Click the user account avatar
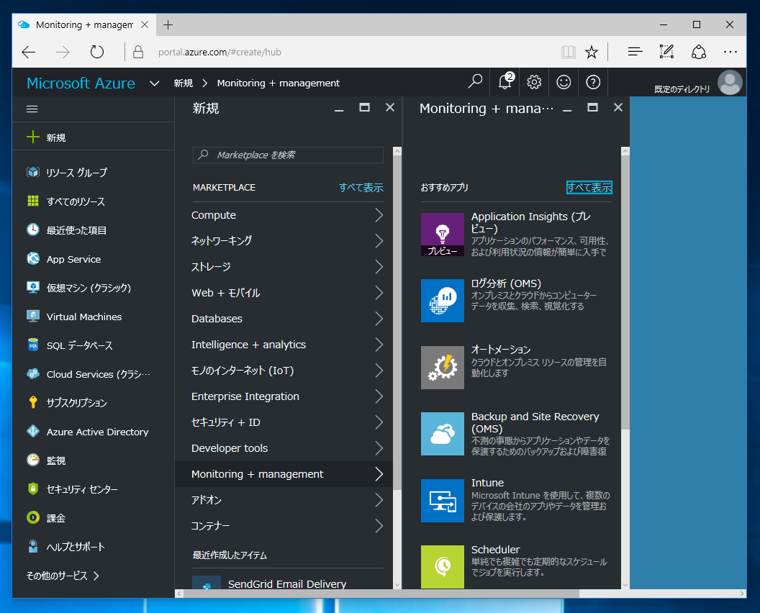This screenshot has width=760, height=613. point(730,83)
